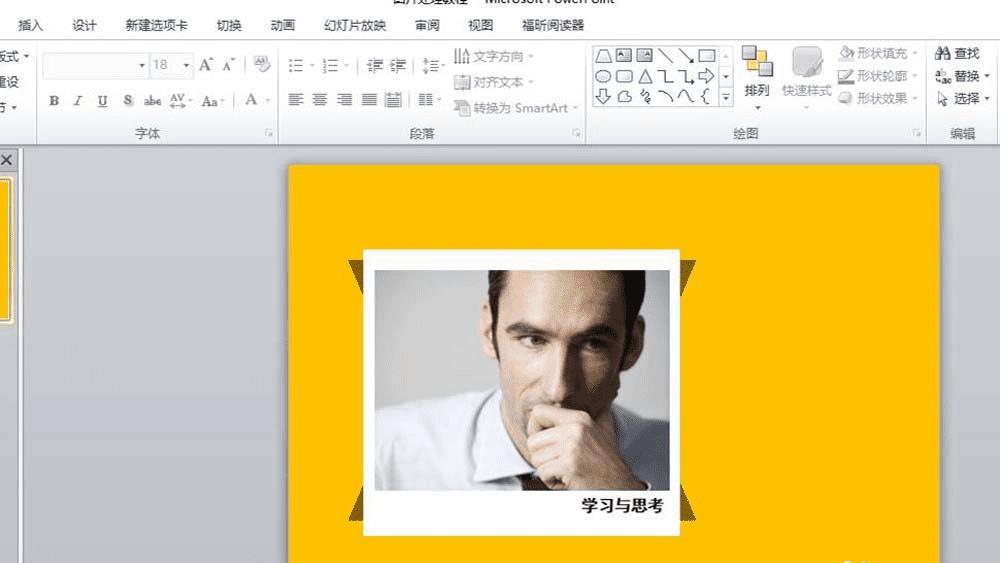Image resolution: width=1000 pixels, height=563 pixels.
Task: Select curve shape
Action: (686, 96)
